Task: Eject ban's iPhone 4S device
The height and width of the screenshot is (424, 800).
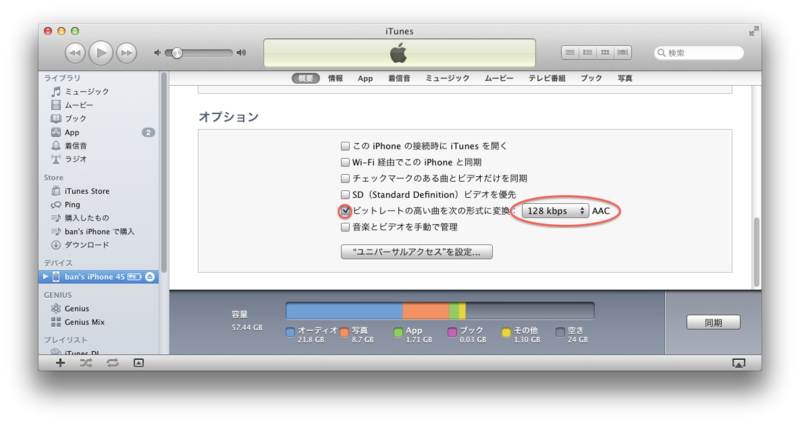Action: tap(150, 277)
